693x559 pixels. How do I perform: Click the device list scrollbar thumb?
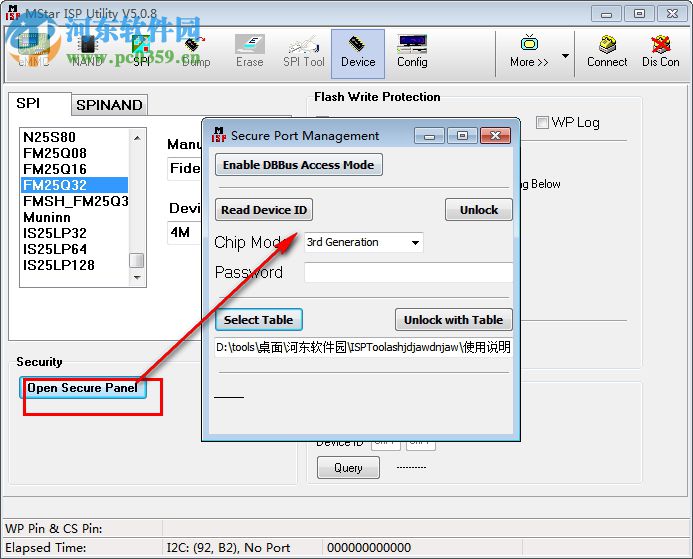pos(137,260)
